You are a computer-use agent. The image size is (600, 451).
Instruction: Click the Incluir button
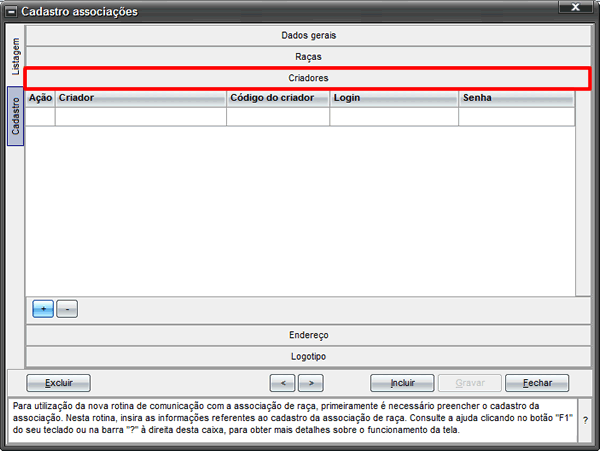[x=402, y=383]
